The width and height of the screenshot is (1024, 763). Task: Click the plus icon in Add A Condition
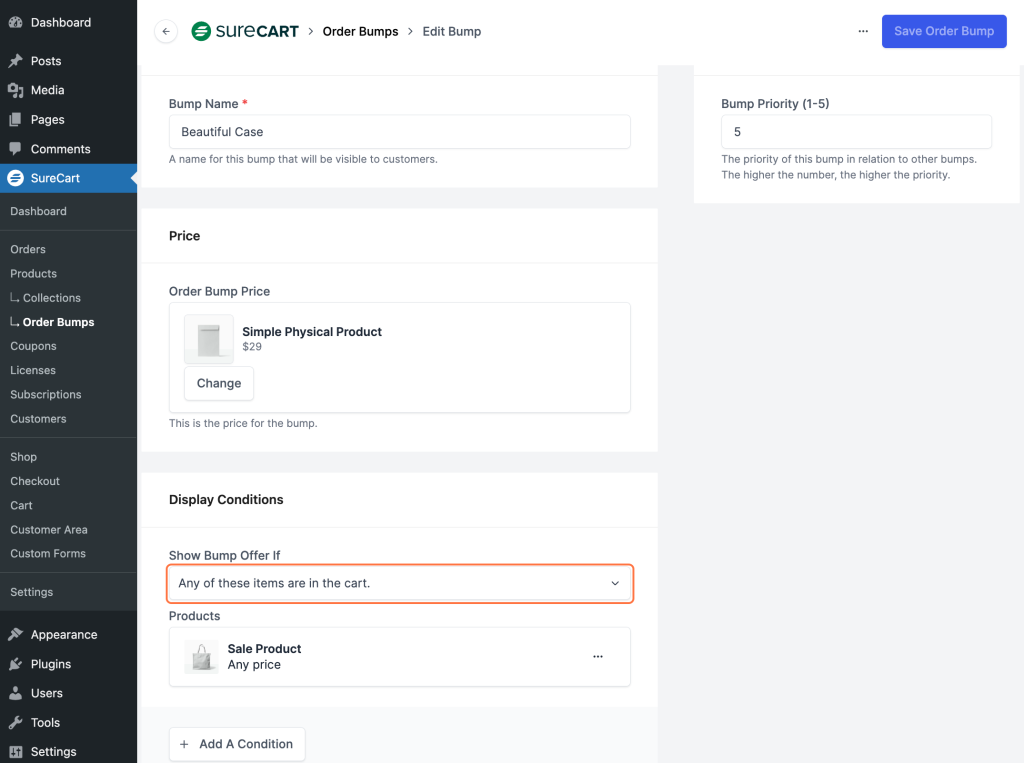(x=184, y=744)
